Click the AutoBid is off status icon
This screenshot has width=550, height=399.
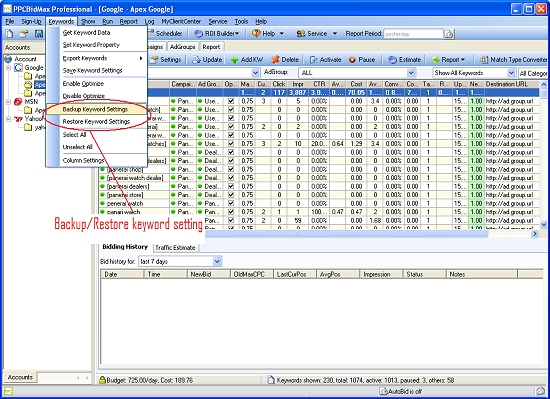384,391
